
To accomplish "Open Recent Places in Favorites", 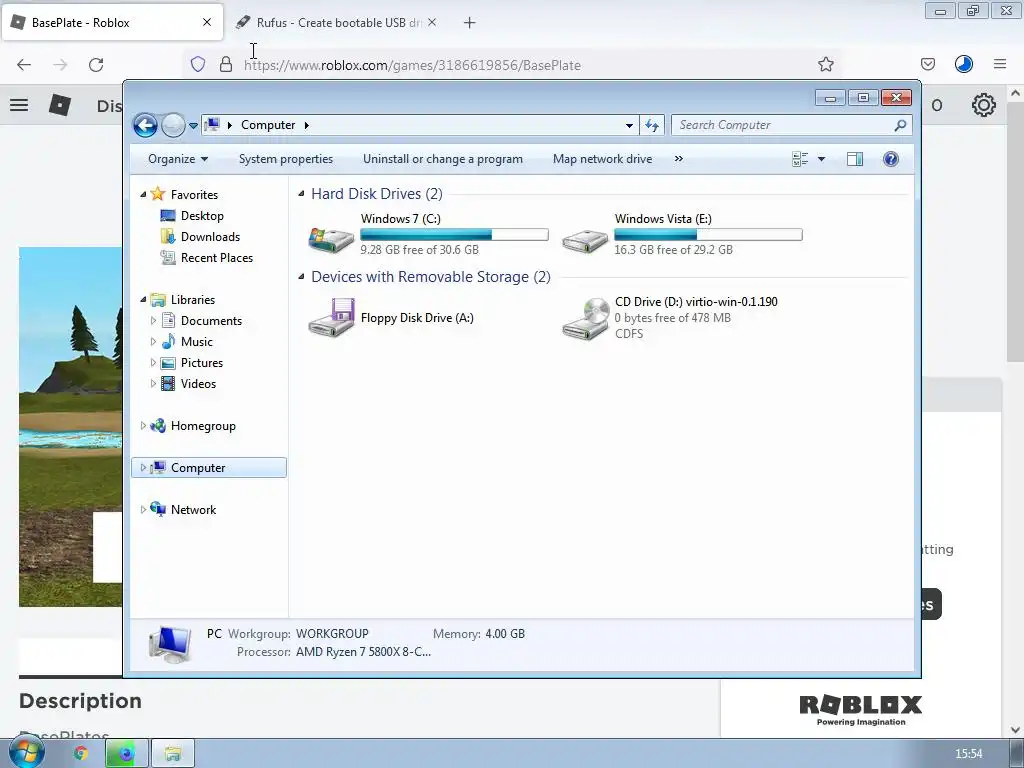I will (x=216, y=257).
